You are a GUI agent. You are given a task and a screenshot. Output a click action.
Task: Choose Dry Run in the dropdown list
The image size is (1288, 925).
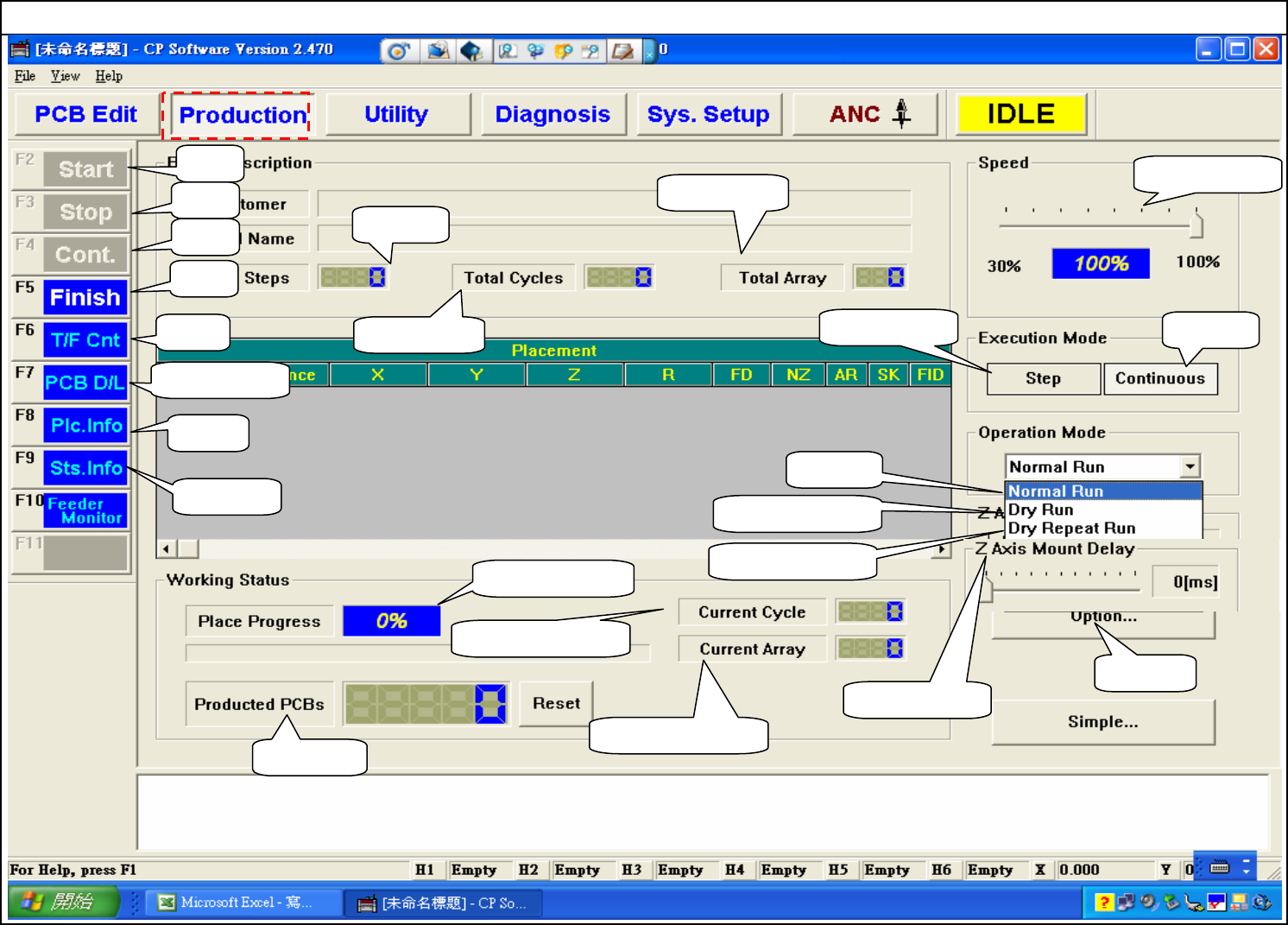coord(1104,510)
